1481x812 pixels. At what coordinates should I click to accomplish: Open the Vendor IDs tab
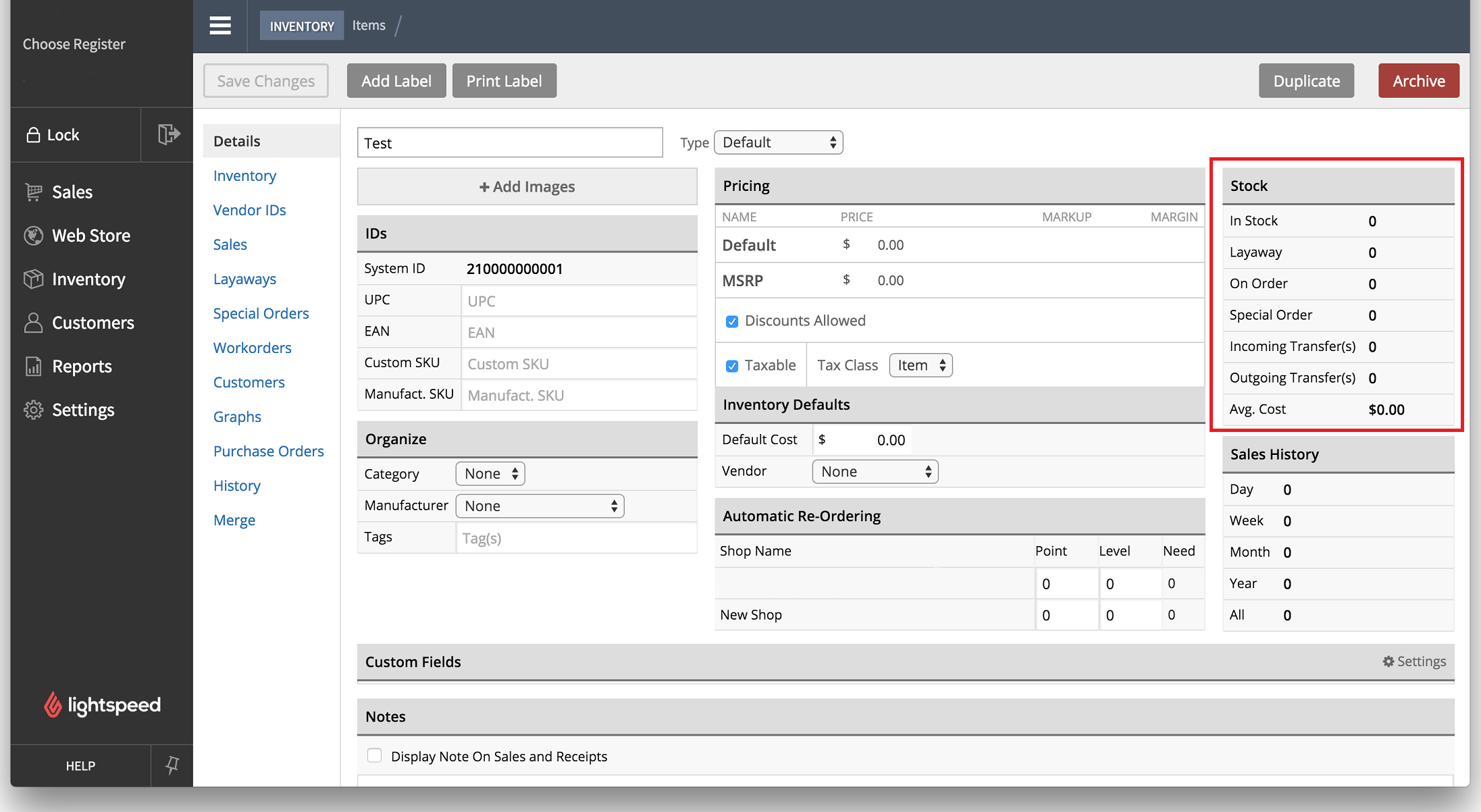tap(250, 210)
